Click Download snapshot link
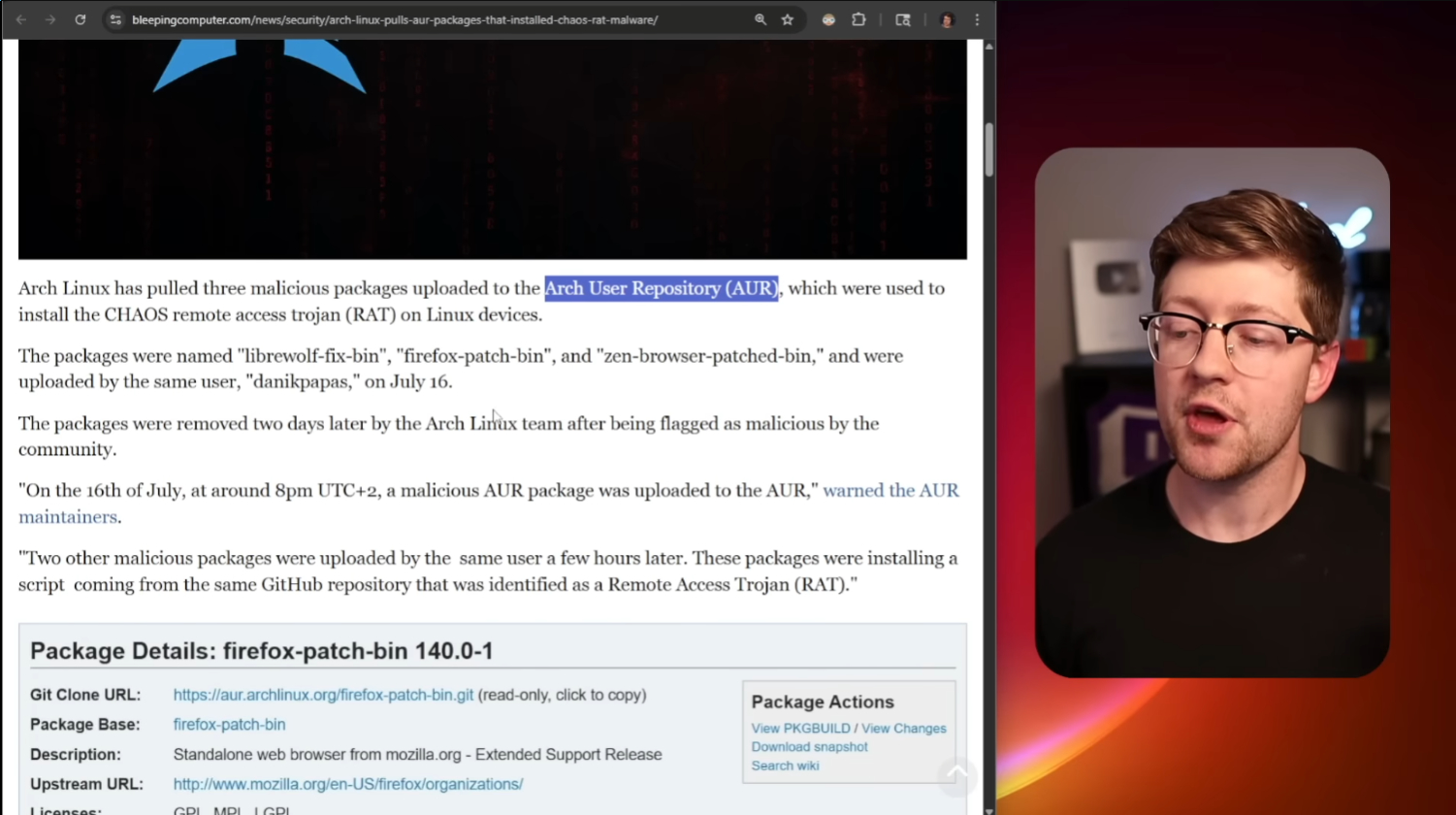 pos(809,747)
